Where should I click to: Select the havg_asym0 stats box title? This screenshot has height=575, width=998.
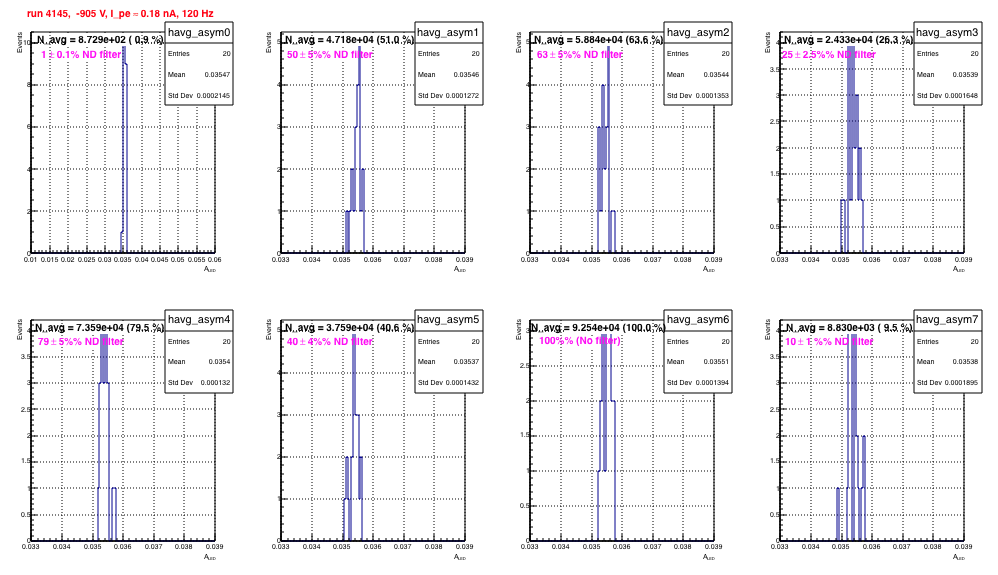(199, 32)
